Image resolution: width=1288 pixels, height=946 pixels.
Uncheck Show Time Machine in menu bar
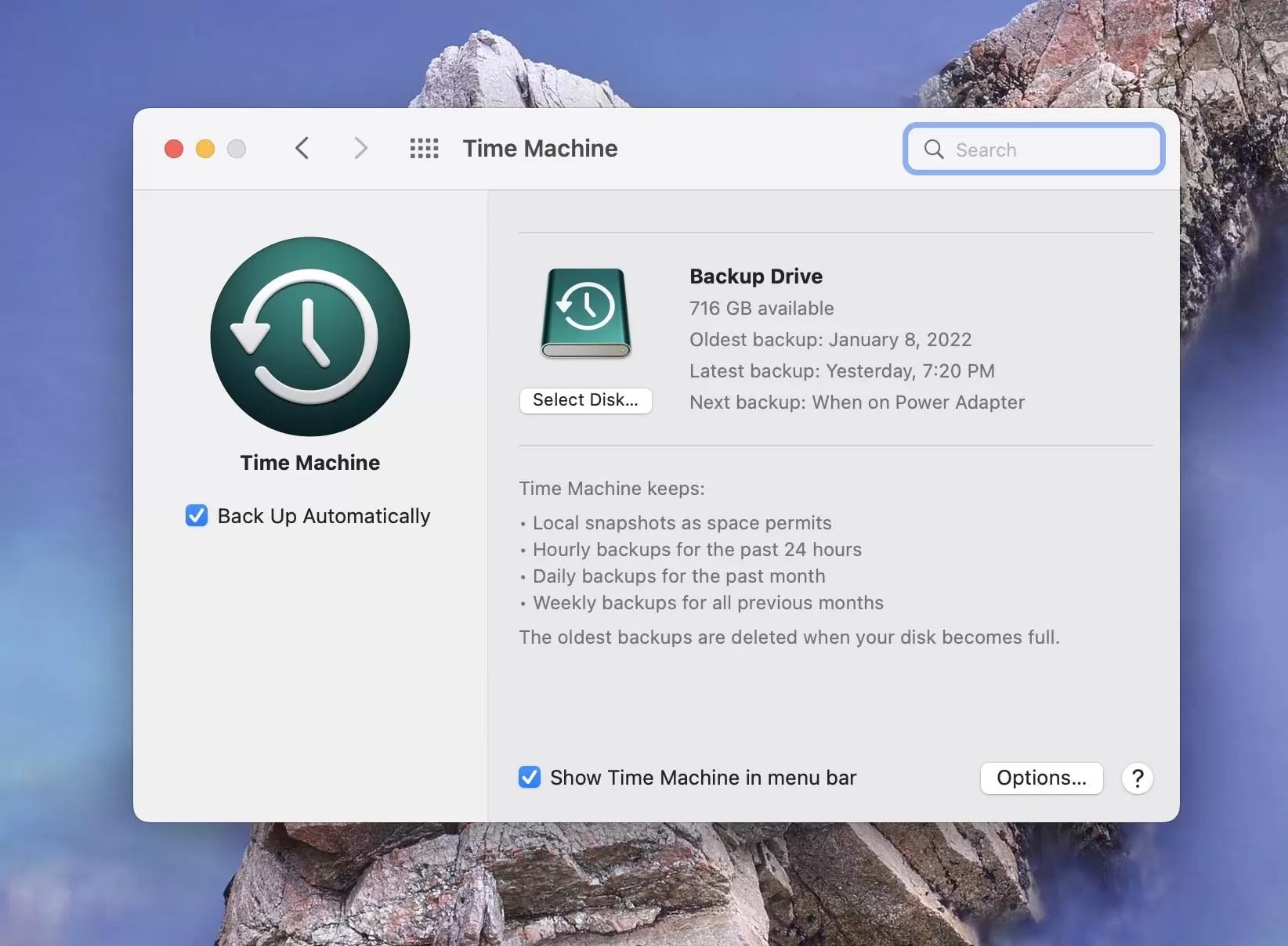(x=529, y=777)
